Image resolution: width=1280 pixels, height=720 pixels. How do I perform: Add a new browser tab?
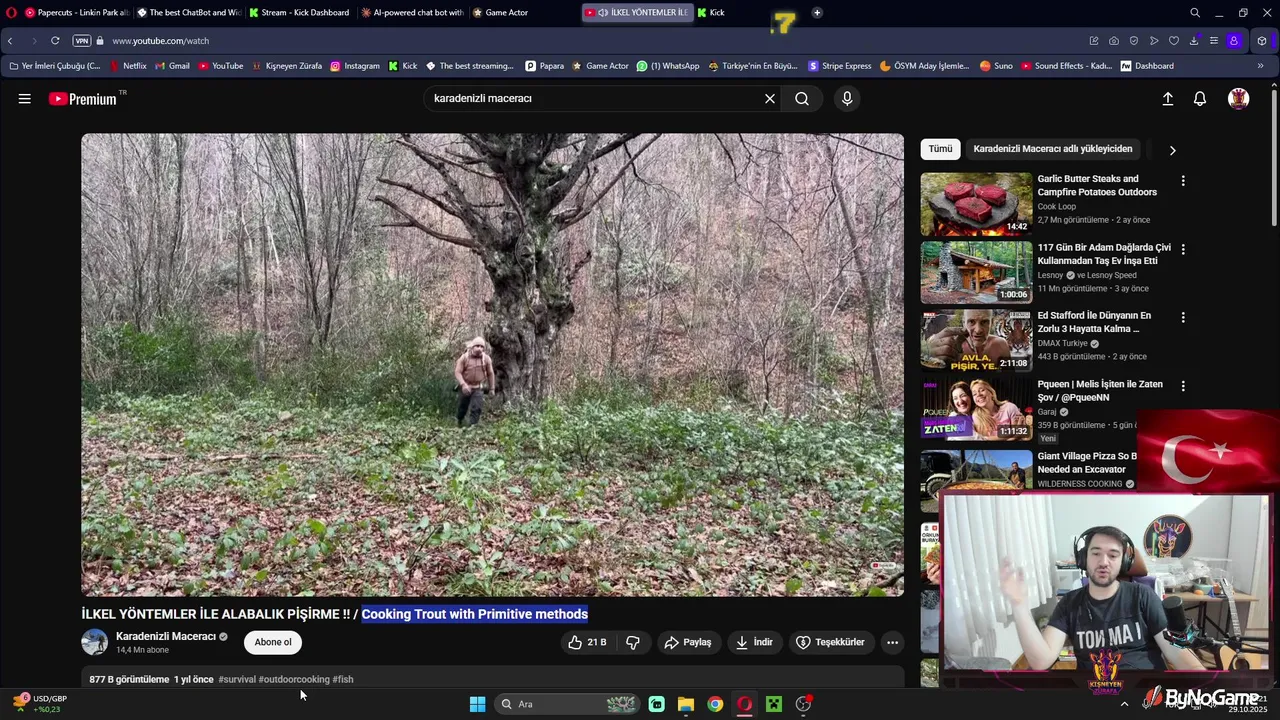[x=817, y=12]
